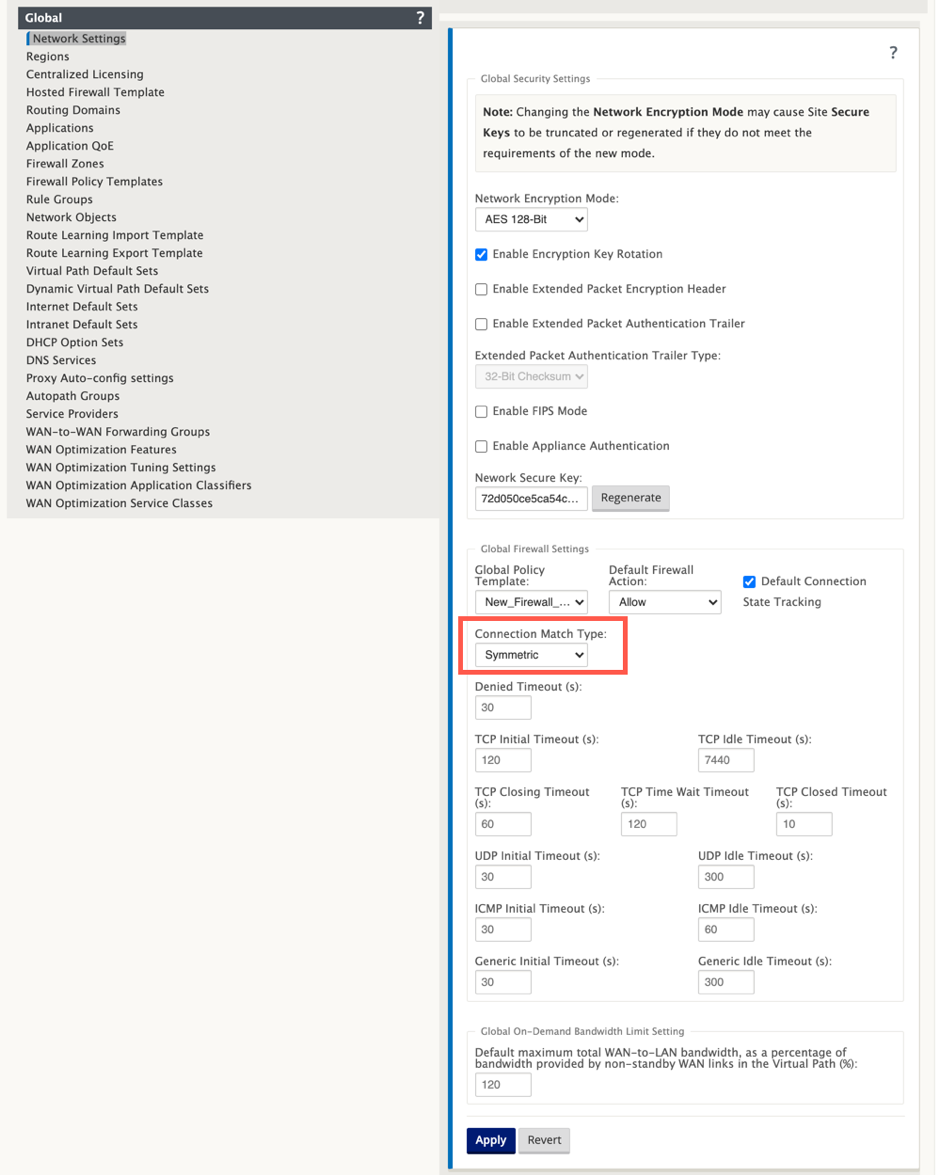Viewport: 939px width, 1175px height.
Task: Open help for the Global panel header
Action: tap(420, 18)
